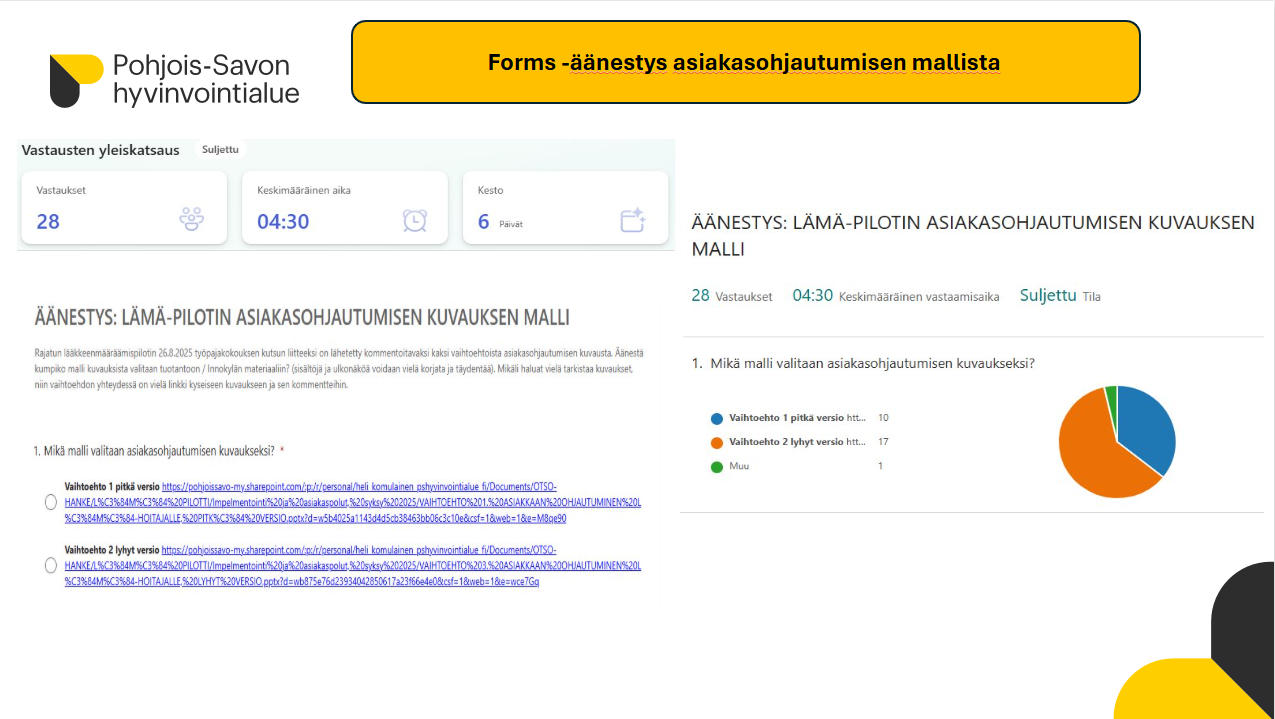Click the yellow Forms -äänestys title banner
Viewport: 1275px width, 719px height.
(x=745, y=62)
